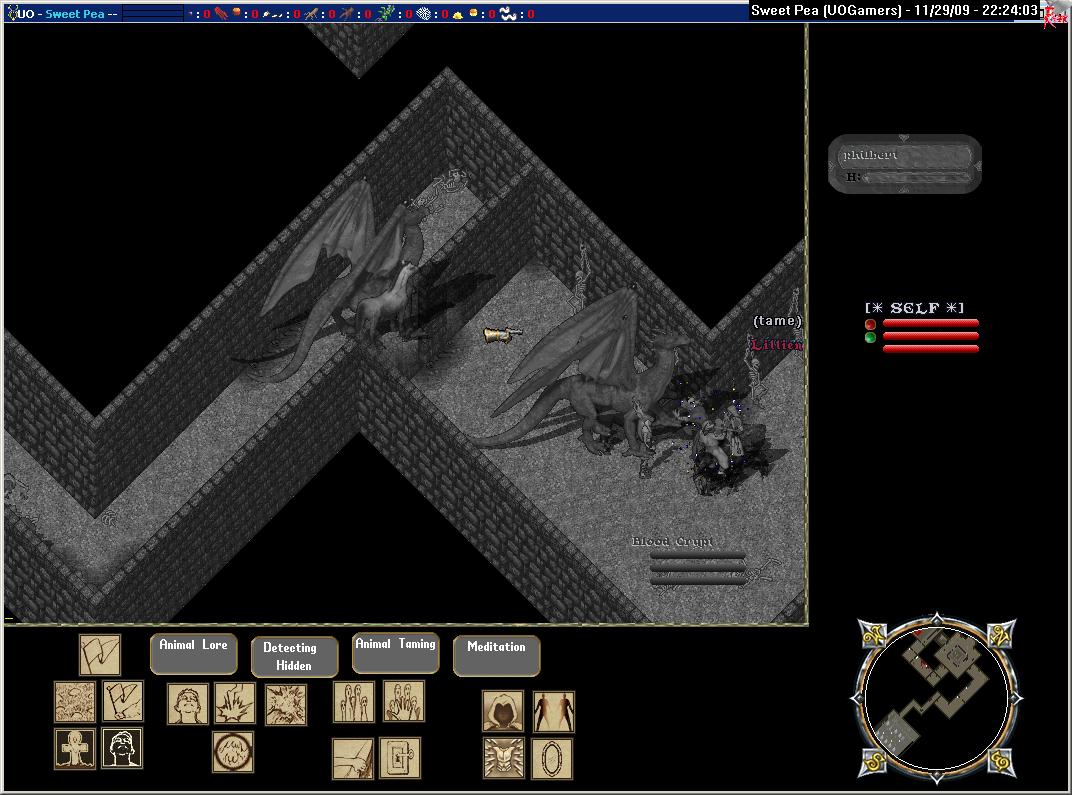Click the Animal Lore skill button
The width and height of the screenshot is (1072, 795).
click(194, 654)
